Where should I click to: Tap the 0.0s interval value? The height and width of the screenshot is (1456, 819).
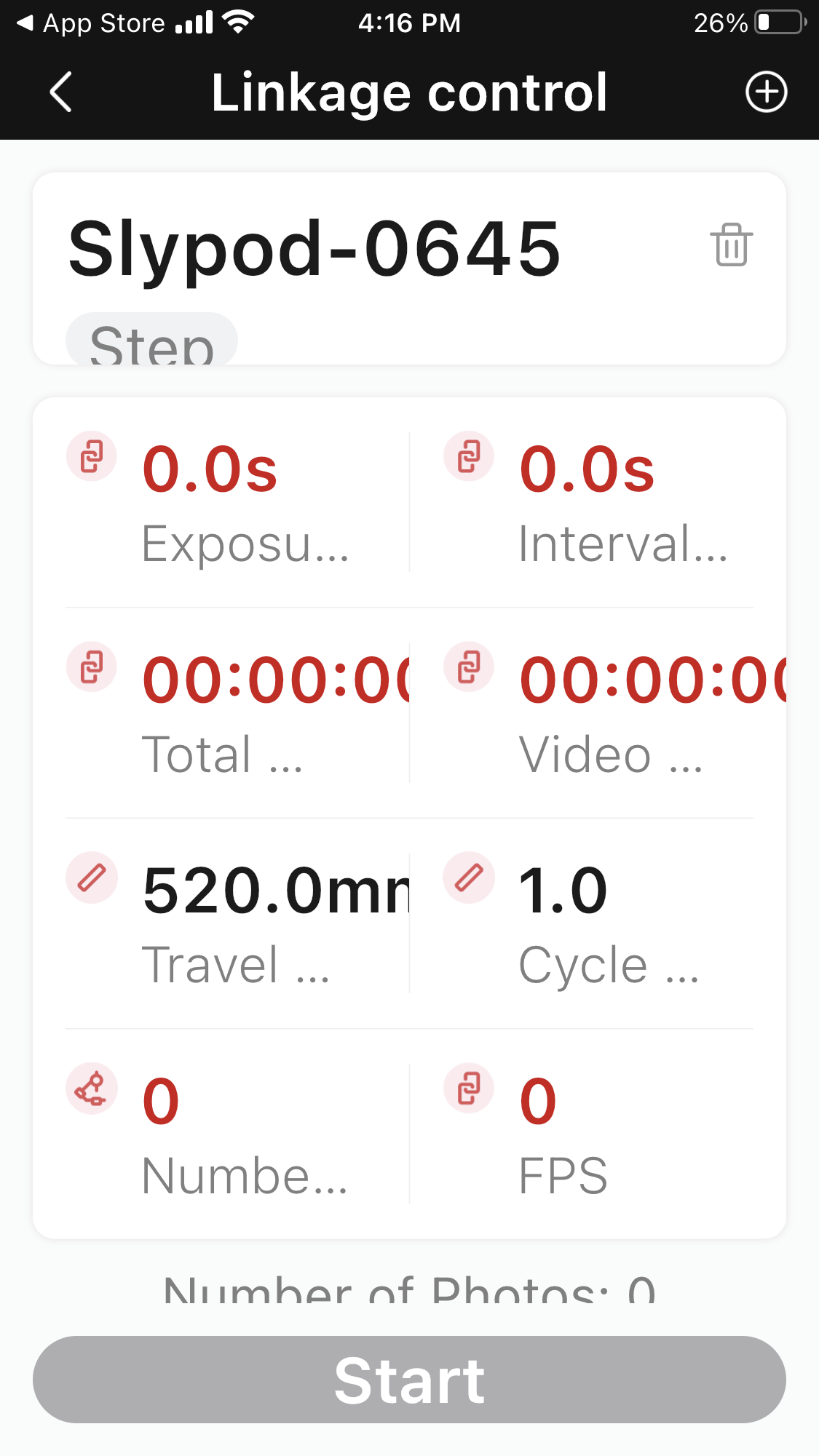[x=587, y=469]
